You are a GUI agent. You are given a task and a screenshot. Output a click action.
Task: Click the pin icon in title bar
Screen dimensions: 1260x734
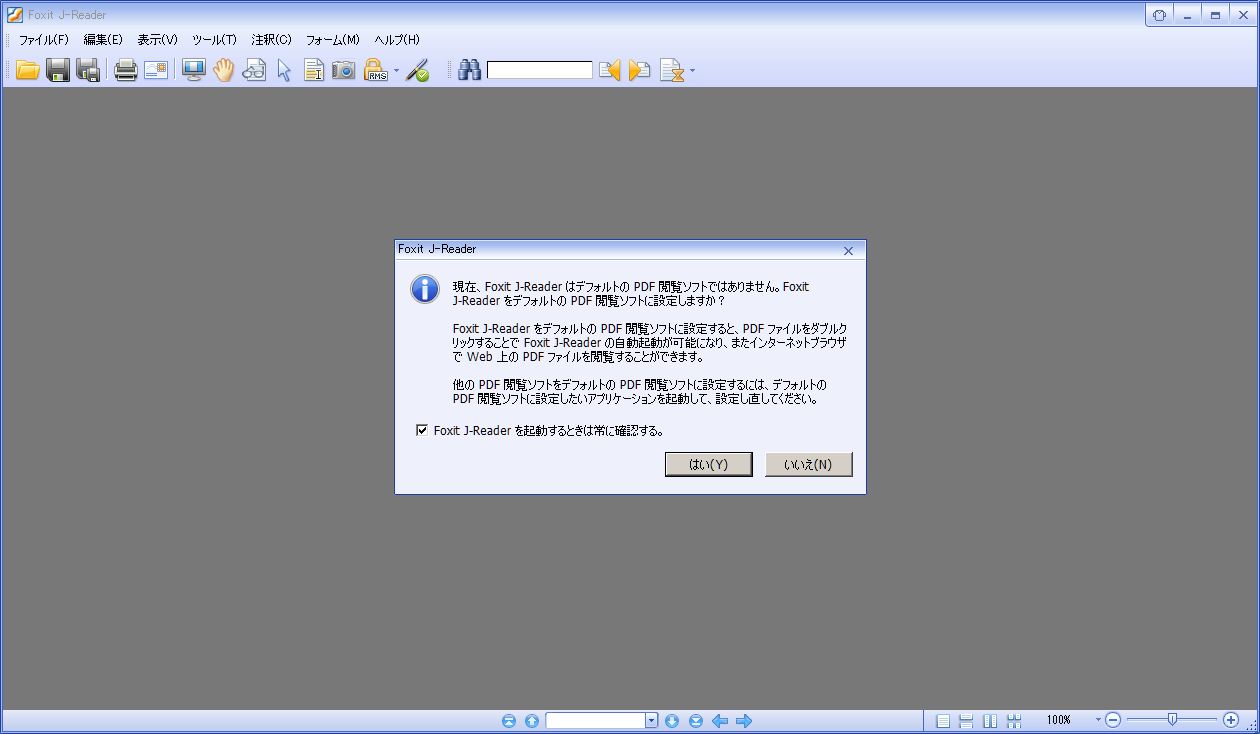(1159, 14)
